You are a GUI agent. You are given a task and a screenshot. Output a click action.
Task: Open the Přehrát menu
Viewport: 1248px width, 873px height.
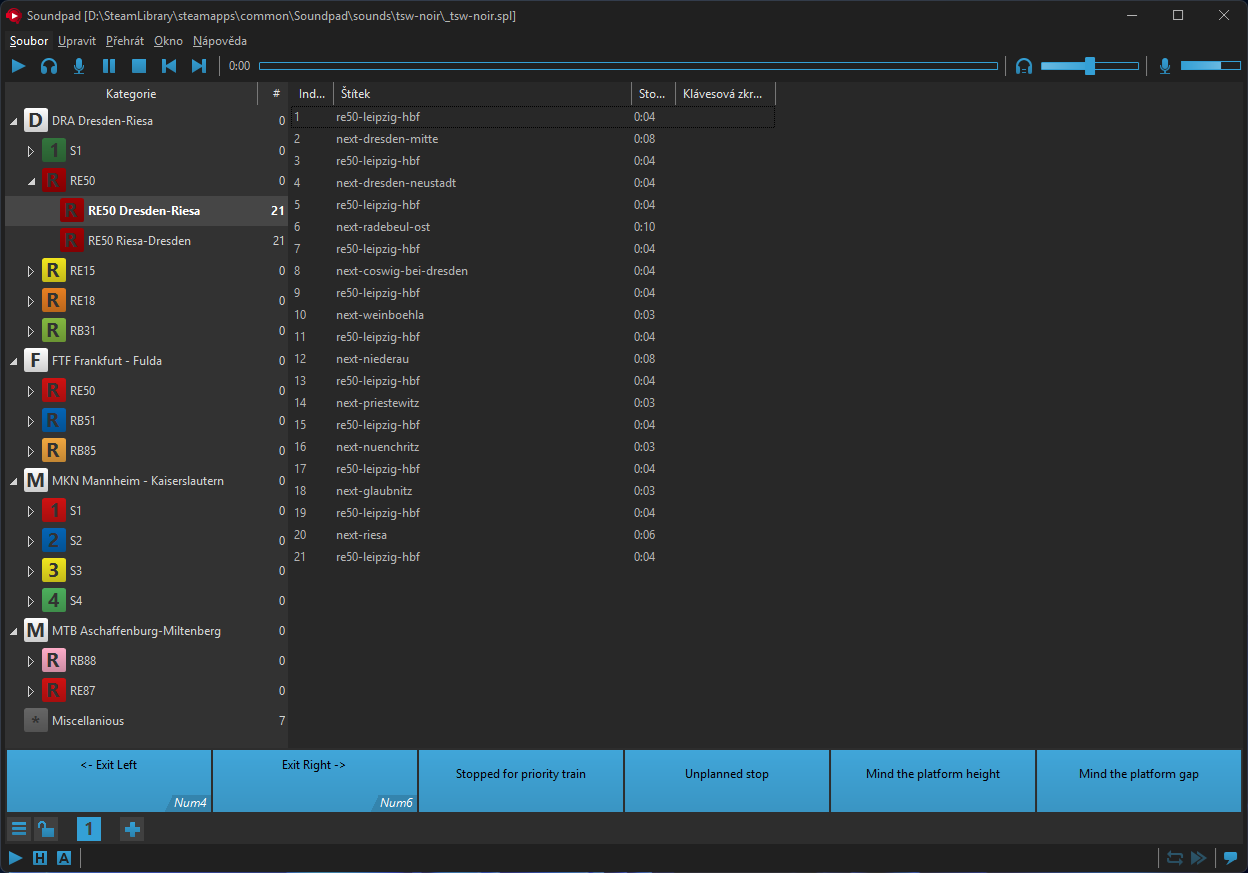coord(125,41)
